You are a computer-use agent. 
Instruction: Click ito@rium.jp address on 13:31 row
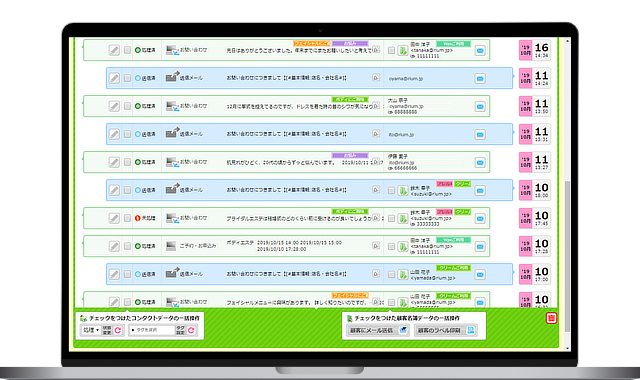tap(401, 135)
